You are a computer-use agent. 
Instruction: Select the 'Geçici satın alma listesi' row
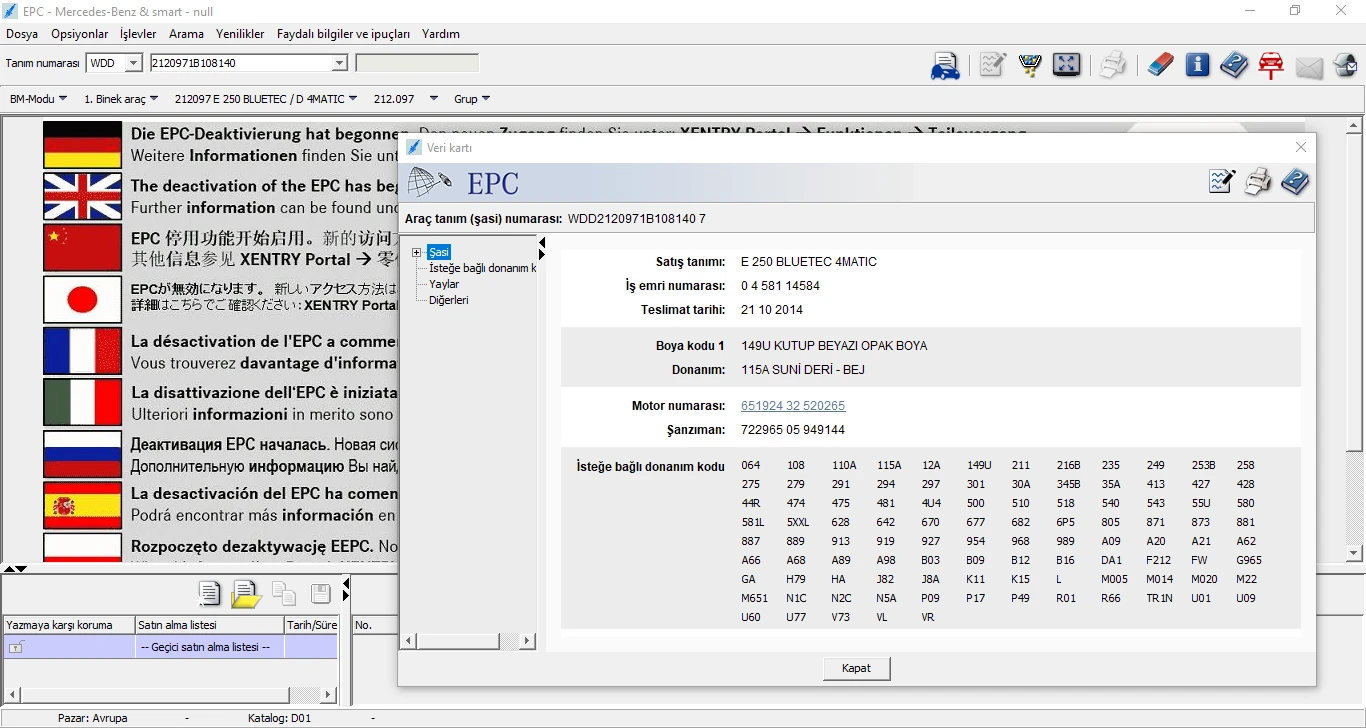click(170, 647)
